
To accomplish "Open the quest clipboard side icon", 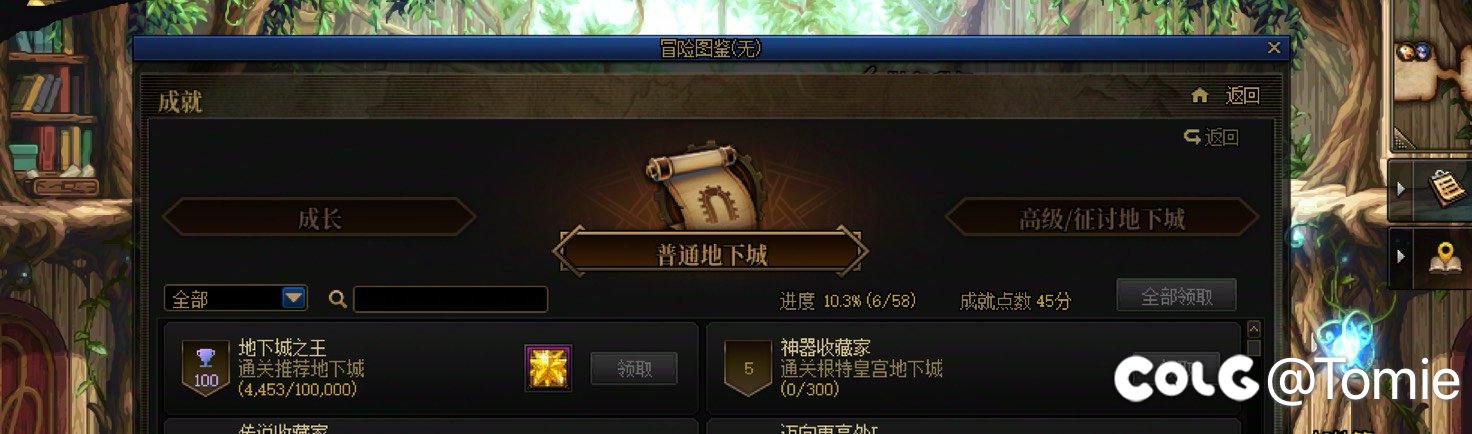I will [x=1447, y=188].
